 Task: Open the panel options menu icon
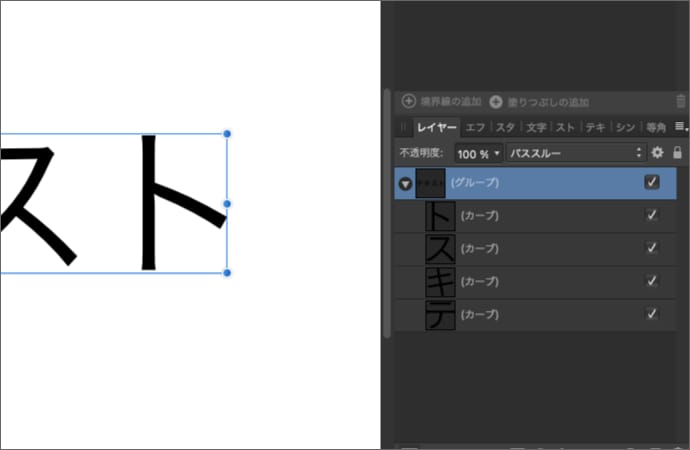pyautogui.click(x=681, y=127)
